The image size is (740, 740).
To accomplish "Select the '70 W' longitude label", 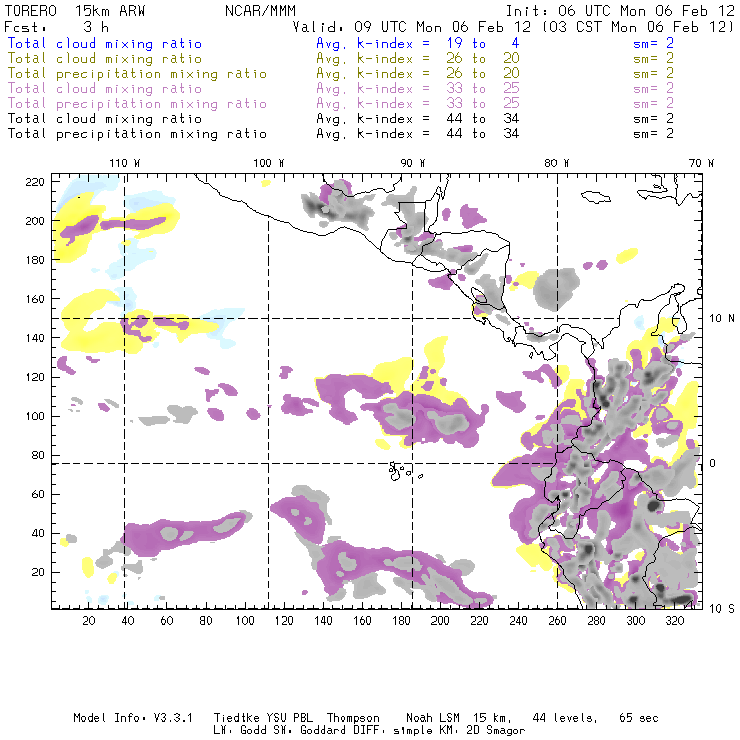I will pos(701,163).
